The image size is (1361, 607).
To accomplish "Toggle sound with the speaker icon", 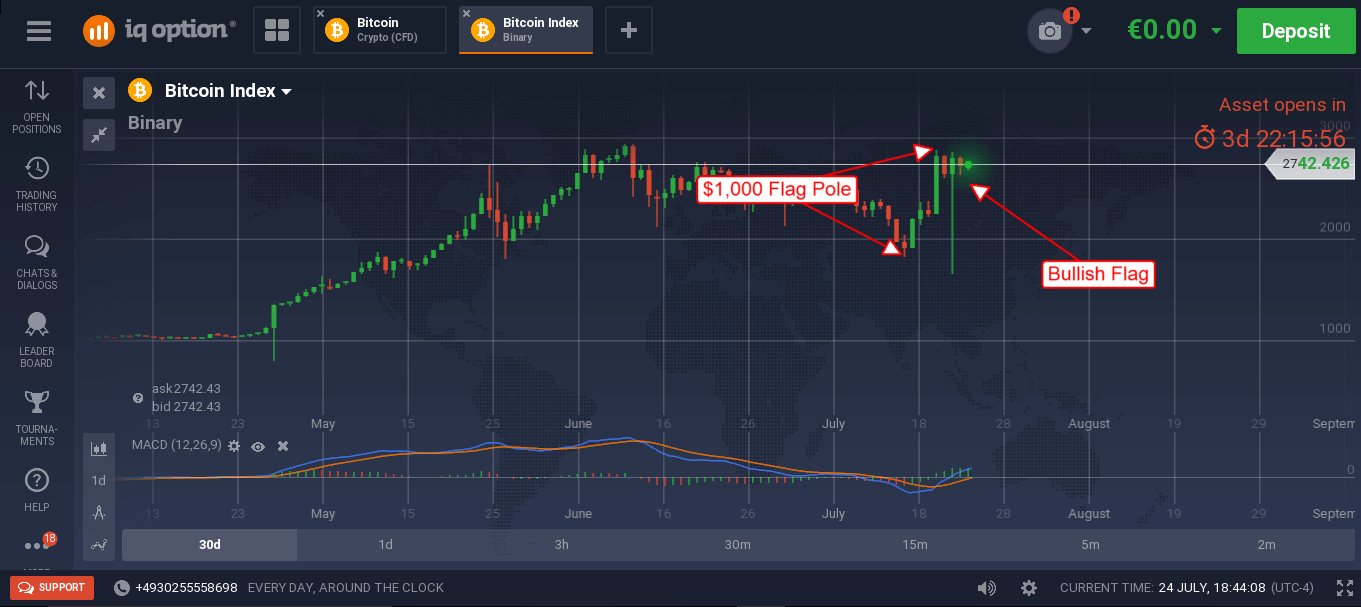I will 987,588.
